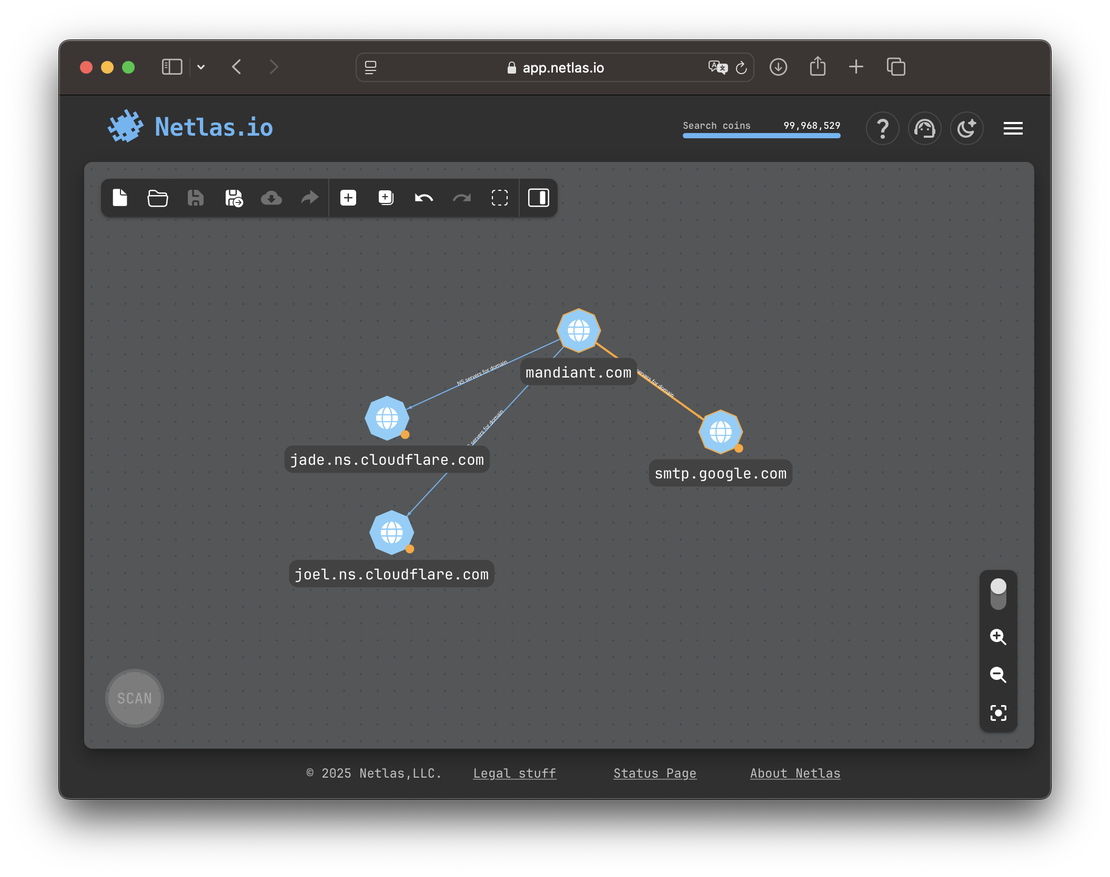
Task: Open the hamburger navigation menu
Action: coord(1012,128)
